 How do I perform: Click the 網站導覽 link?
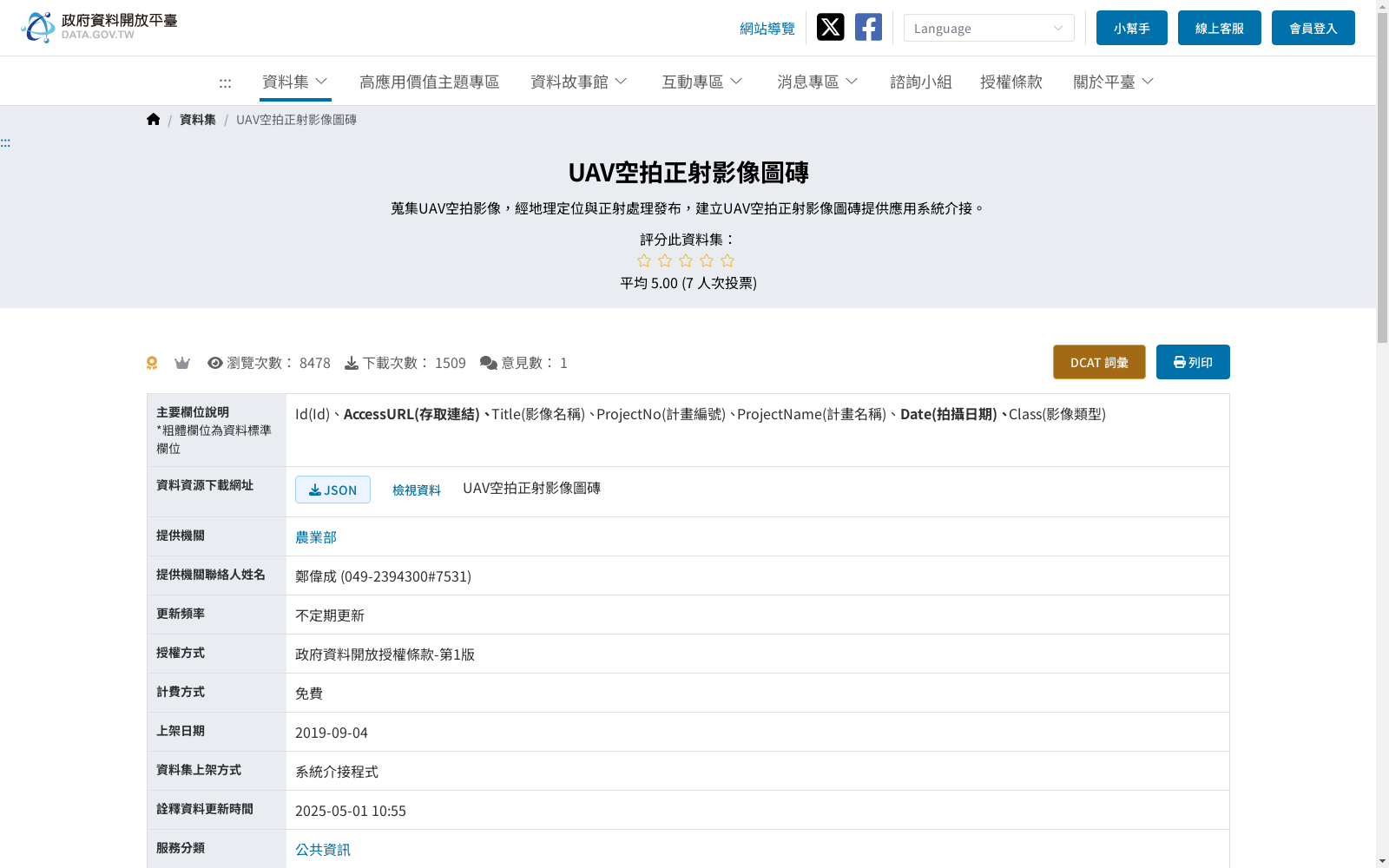click(767, 29)
